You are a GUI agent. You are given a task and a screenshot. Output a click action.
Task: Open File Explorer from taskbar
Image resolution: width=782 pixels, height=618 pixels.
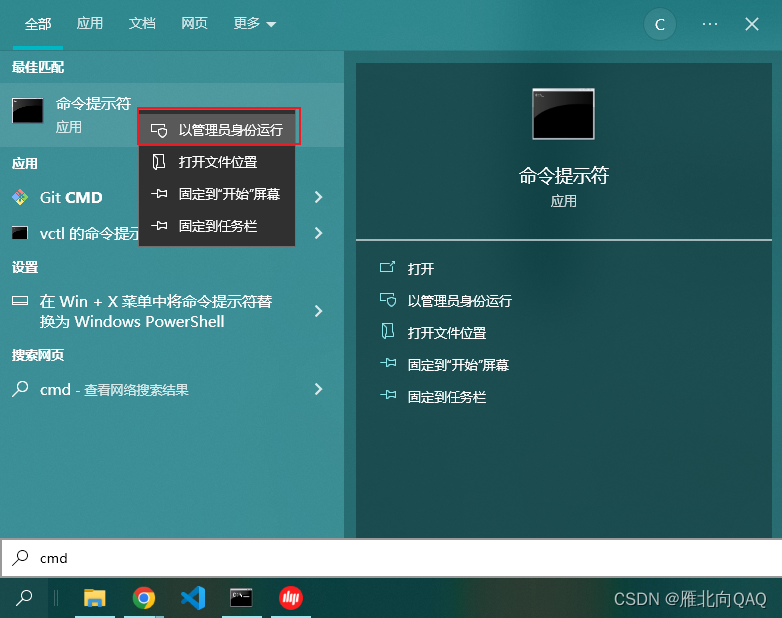95,598
